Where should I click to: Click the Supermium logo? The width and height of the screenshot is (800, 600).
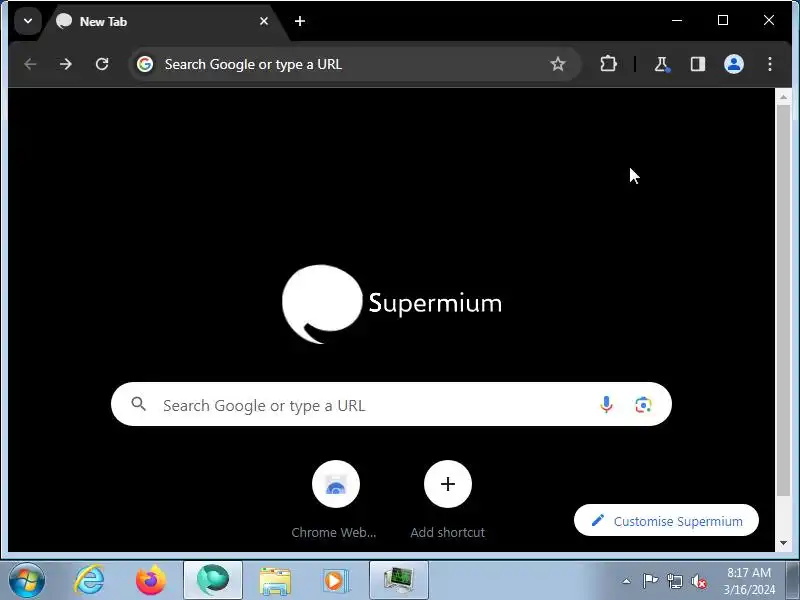coord(392,304)
